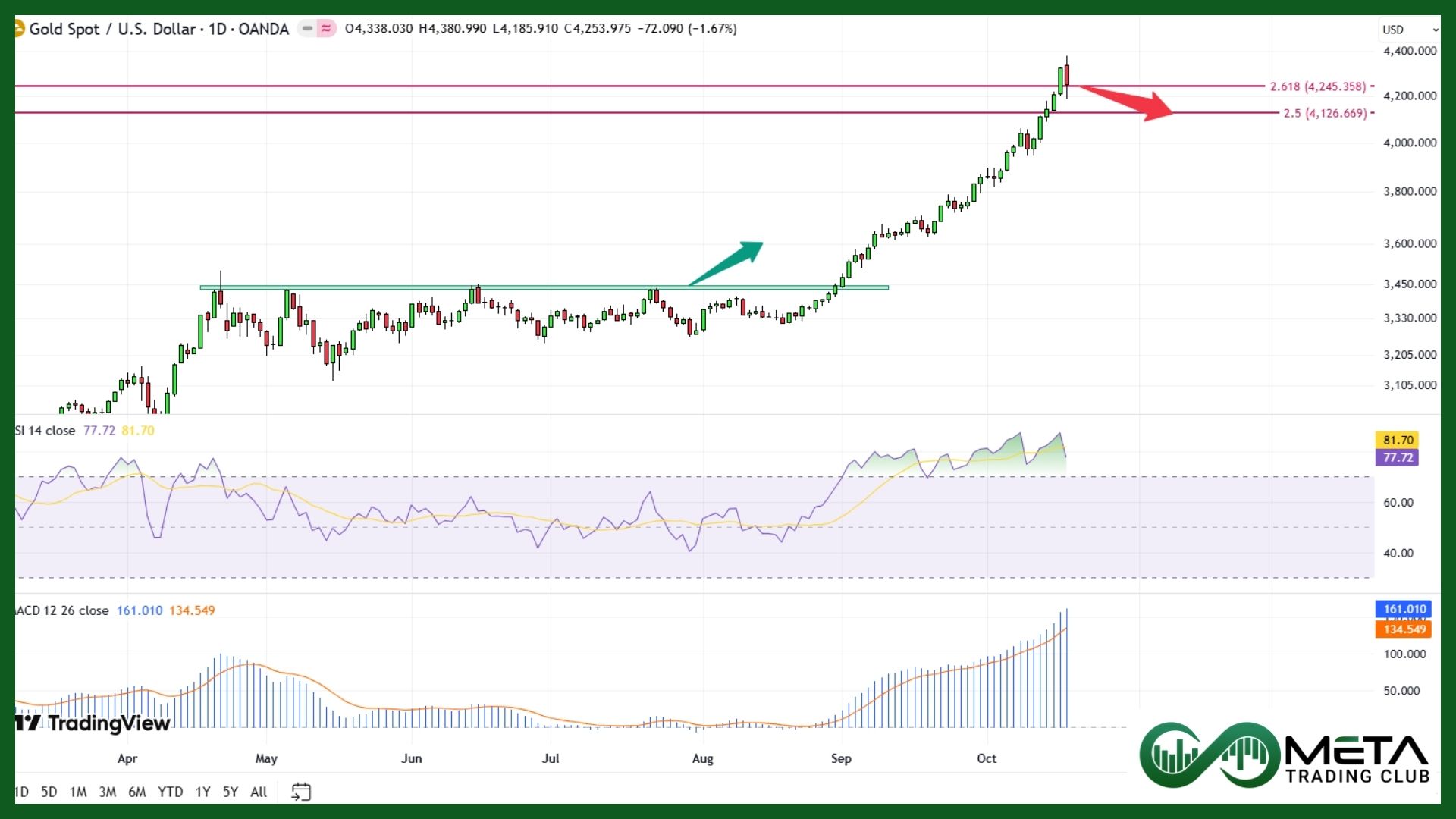Click the TradingView logo
This screenshot has height=819, width=1456.
point(93,723)
